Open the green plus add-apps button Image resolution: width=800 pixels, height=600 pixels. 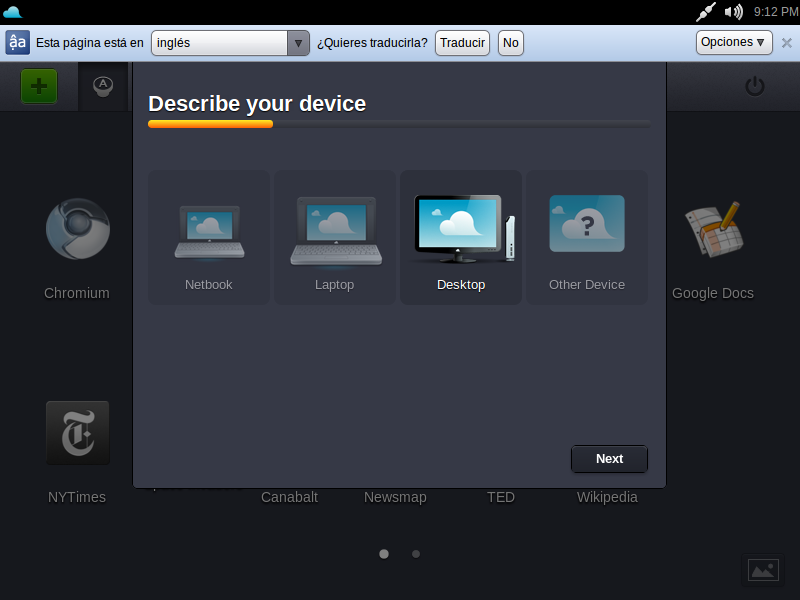coord(39,86)
